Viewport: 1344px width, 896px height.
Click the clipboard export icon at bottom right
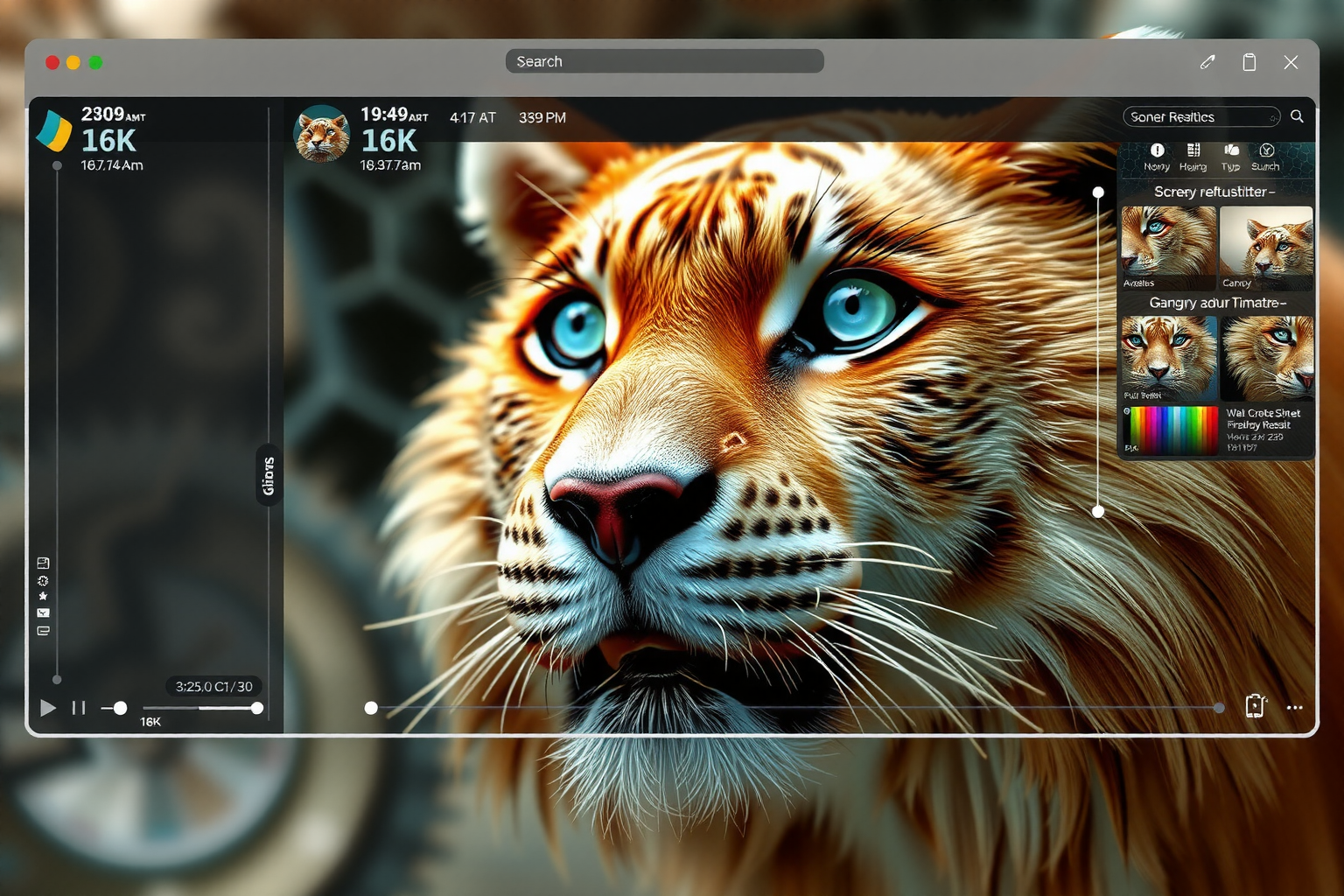pyautogui.click(x=1256, y=706)
